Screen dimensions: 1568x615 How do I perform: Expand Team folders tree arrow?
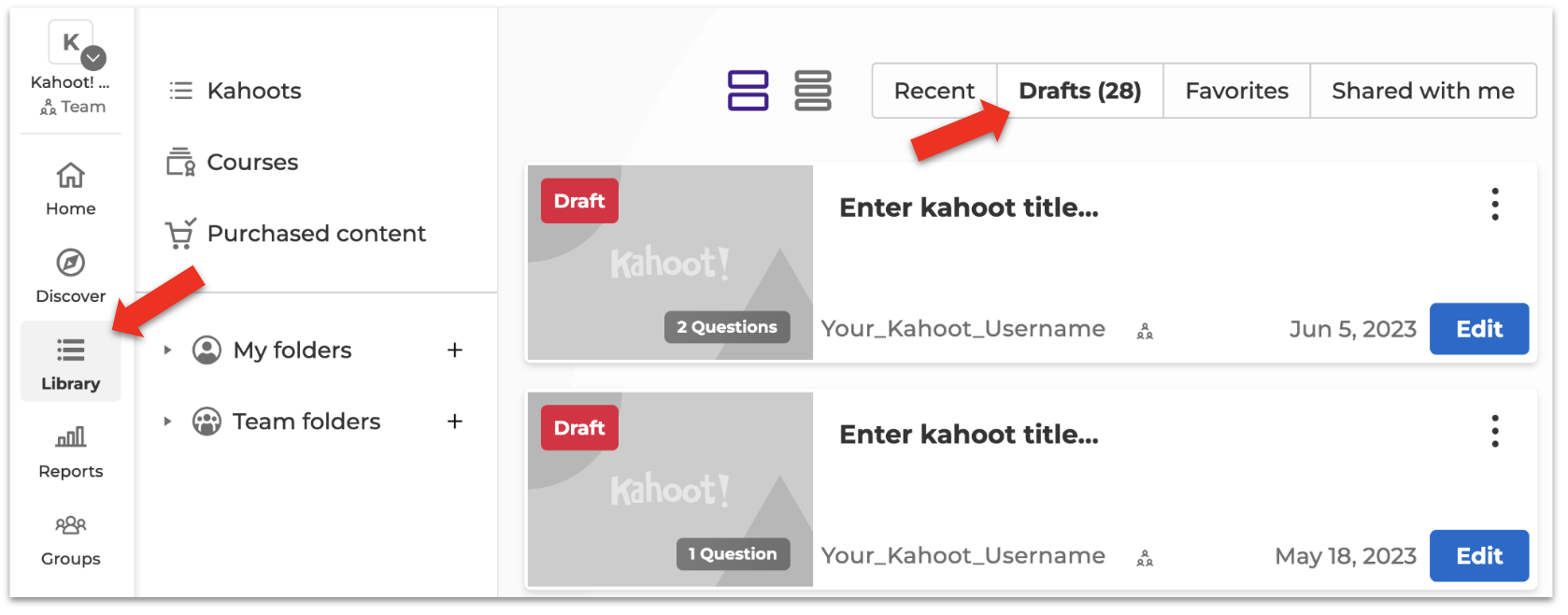(x=167, y=422)
